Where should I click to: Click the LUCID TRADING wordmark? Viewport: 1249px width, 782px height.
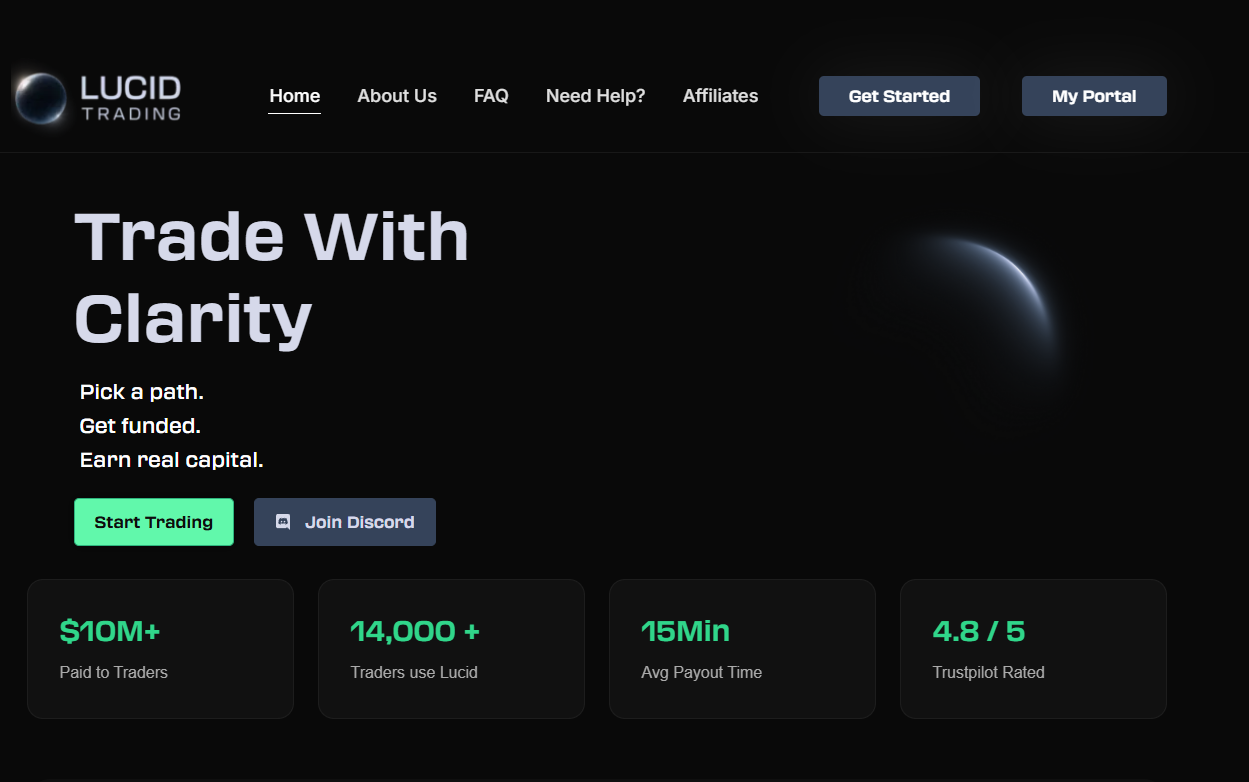130,98
